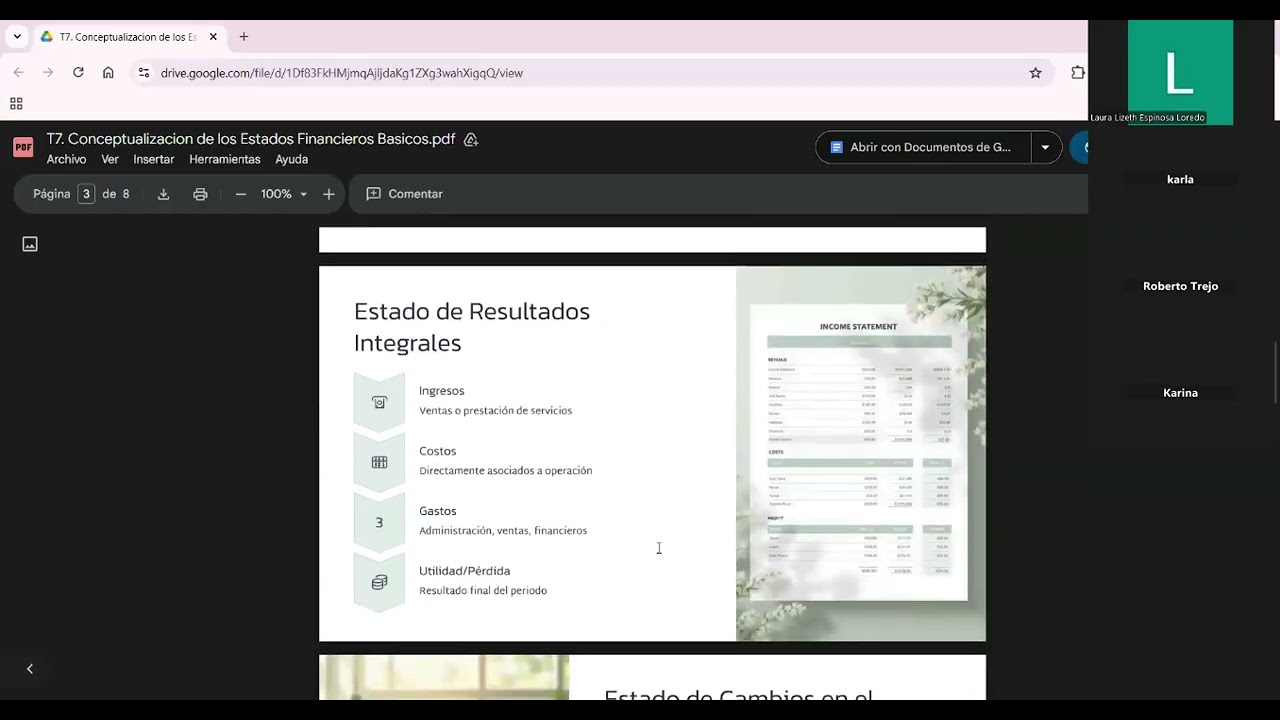Open a new browser tab

click(x=243, y=37)
